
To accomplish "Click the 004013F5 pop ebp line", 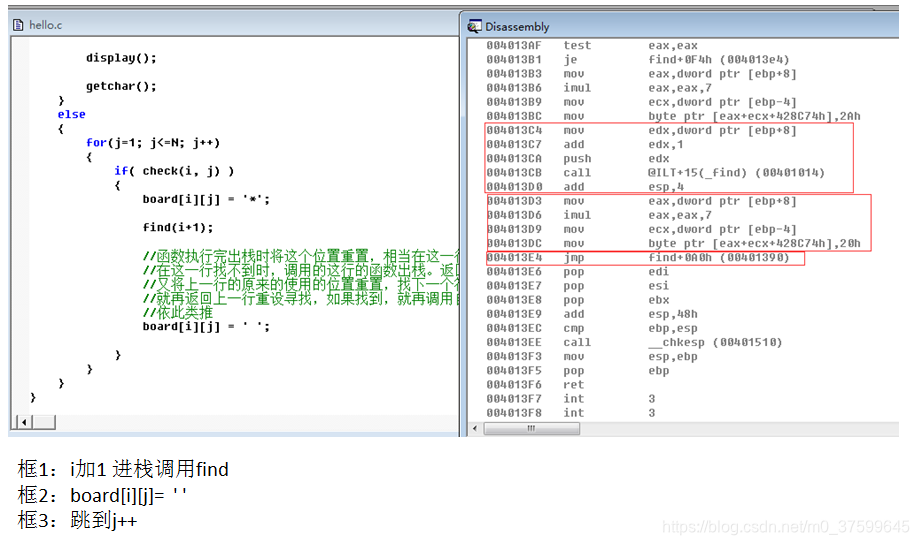I will pos(578,371).
